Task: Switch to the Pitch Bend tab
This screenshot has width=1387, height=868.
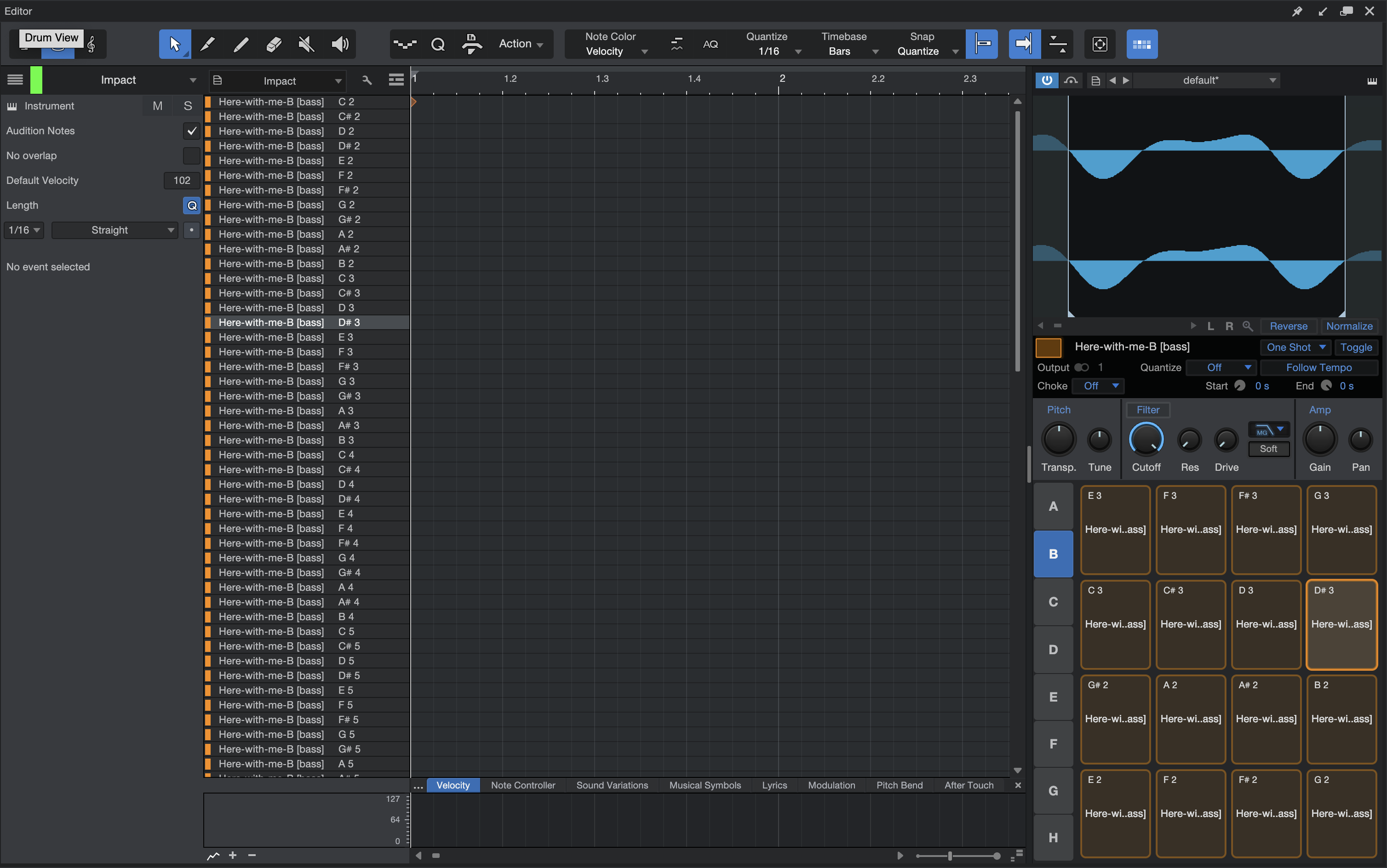Action: 900,785
